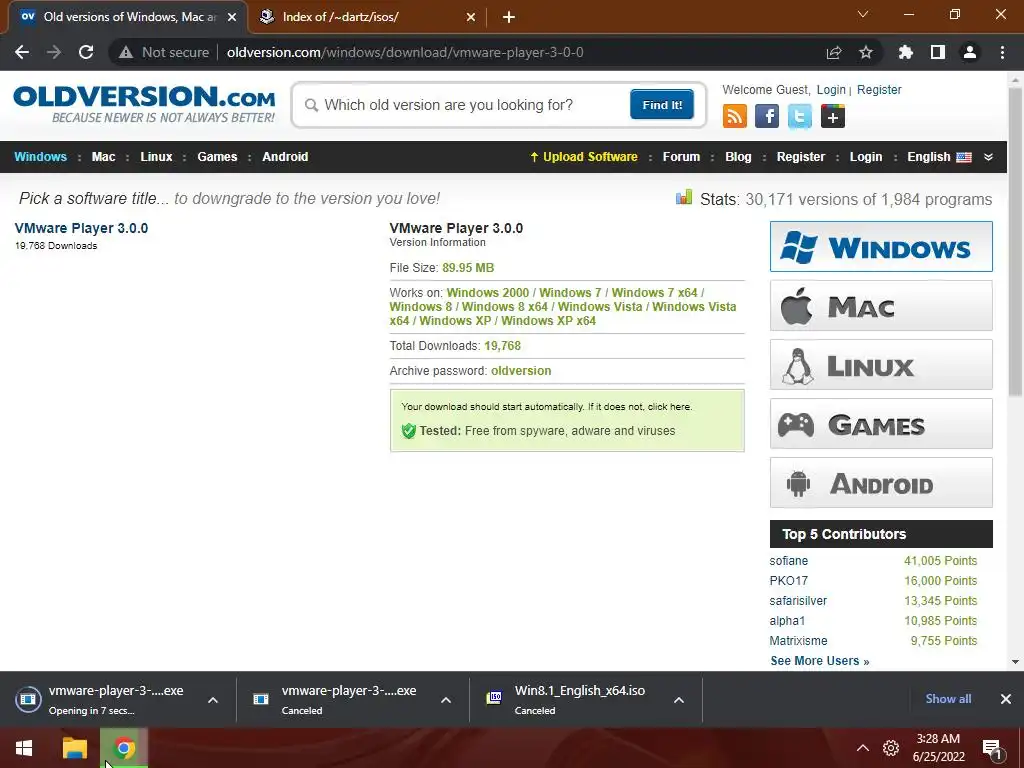Open the taskbar settings gear icon
Image resolution: width=1024 pixels, height=768 pixels.
(891, 748)
